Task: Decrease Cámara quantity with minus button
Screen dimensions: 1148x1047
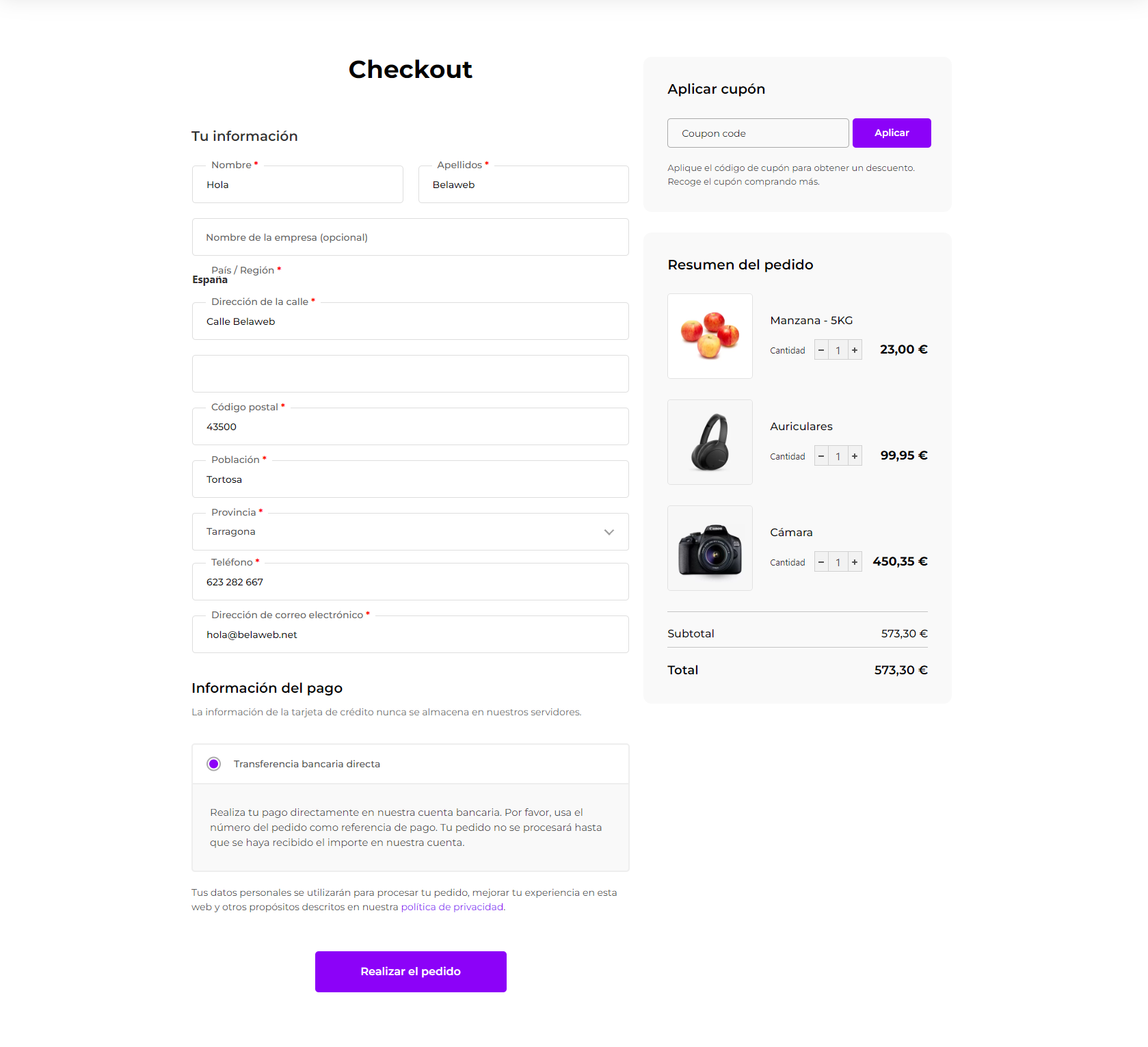Action: click(821, 562)
